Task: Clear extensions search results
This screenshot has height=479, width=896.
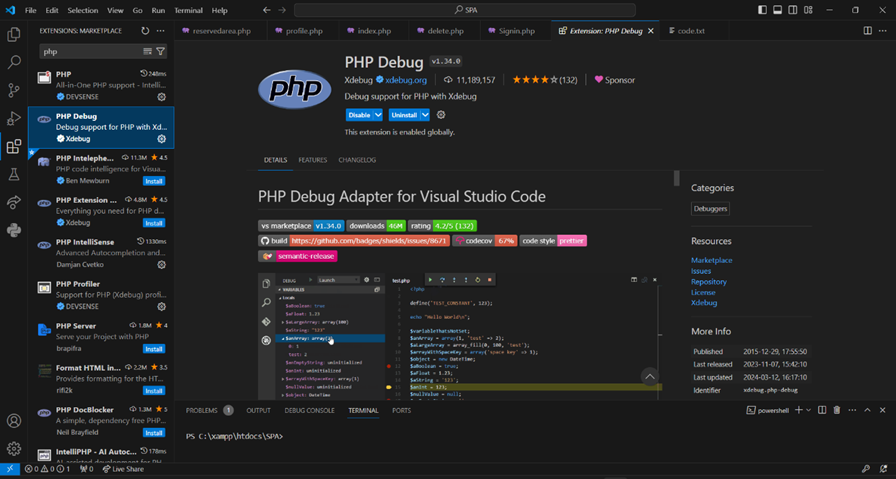Action: tap(147, 51)
